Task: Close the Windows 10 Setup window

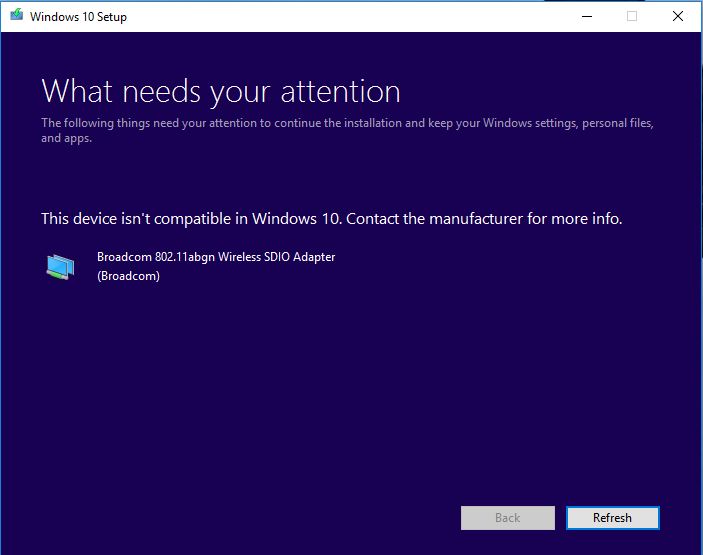Action: pyautogui.click(x=678, y=17)
